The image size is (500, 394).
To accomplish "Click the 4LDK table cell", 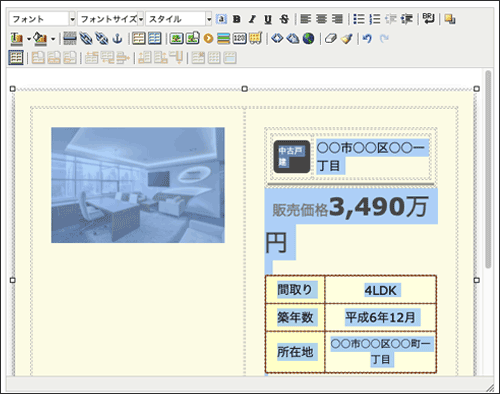I will 381,290.
